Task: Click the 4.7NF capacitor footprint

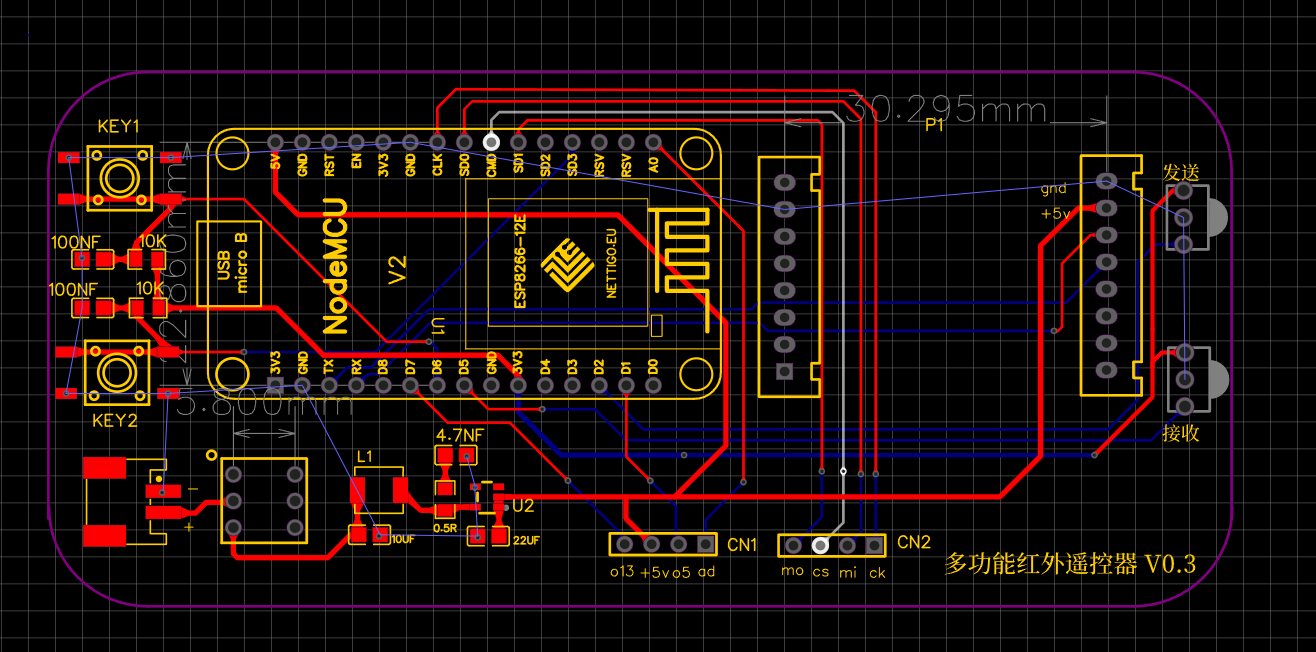Action: (x=456, y=457)
